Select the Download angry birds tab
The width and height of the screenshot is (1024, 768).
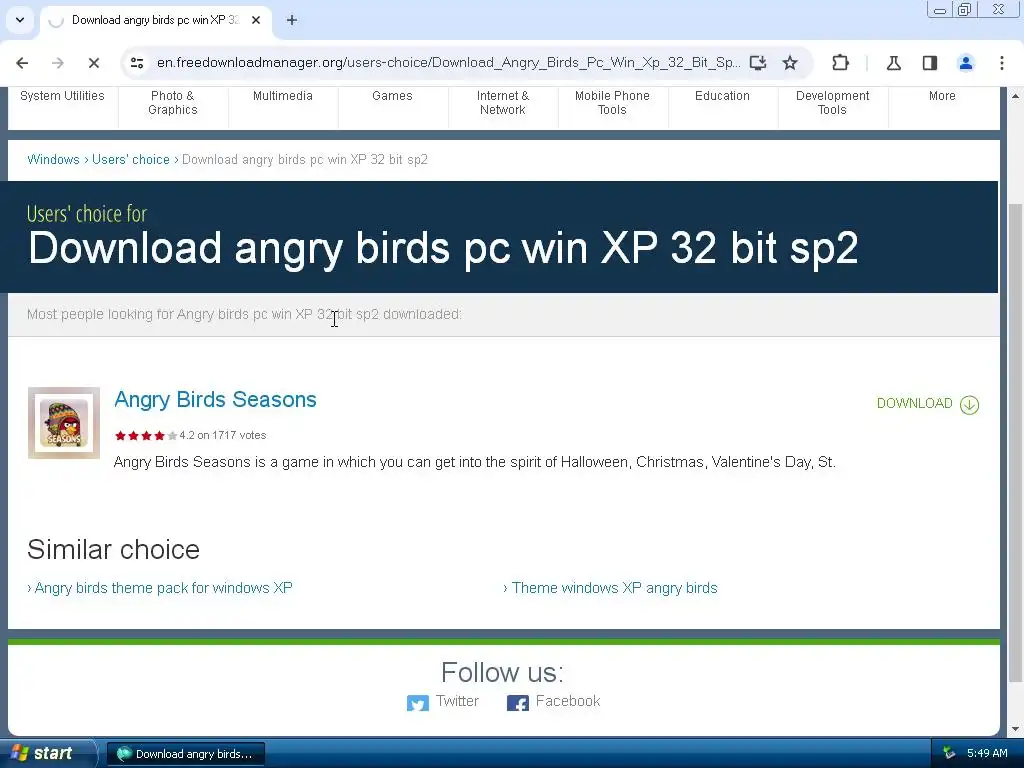tap(155, 20)
